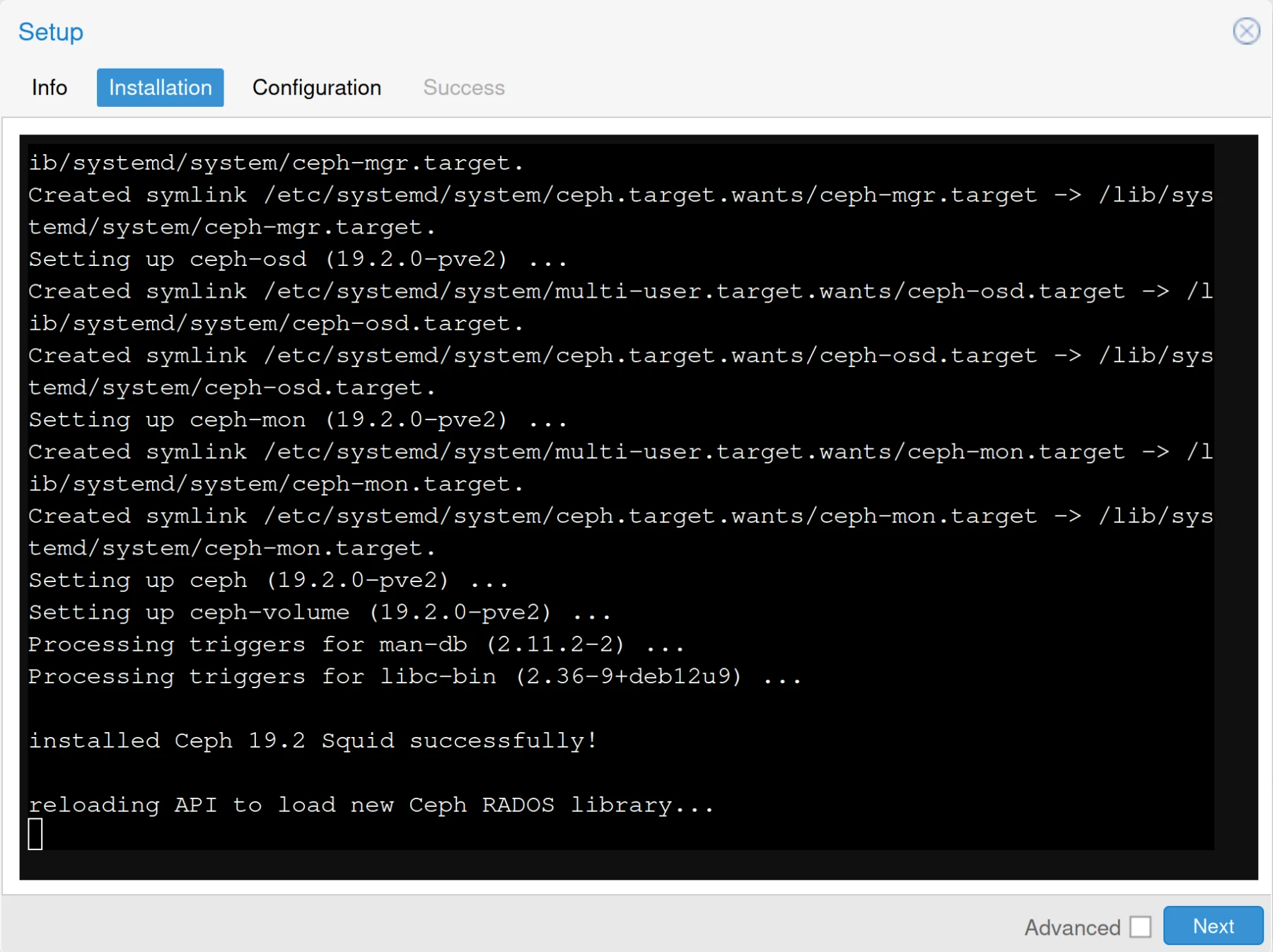Return to the Installation tab

160,88
